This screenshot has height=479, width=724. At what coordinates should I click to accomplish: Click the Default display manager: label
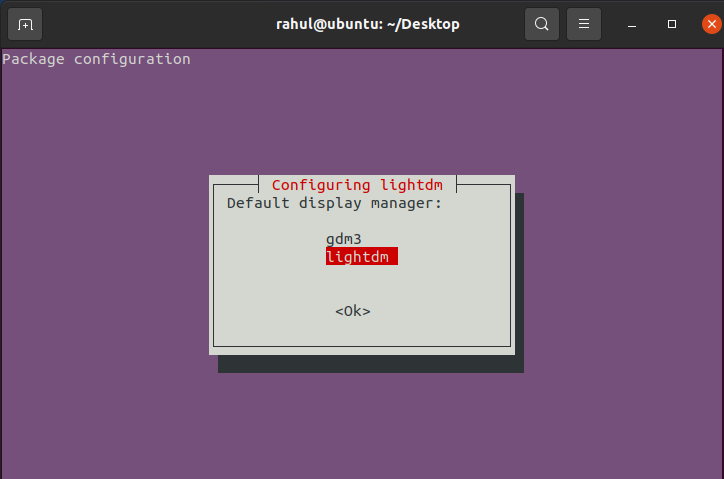click(x=334, y=203)
